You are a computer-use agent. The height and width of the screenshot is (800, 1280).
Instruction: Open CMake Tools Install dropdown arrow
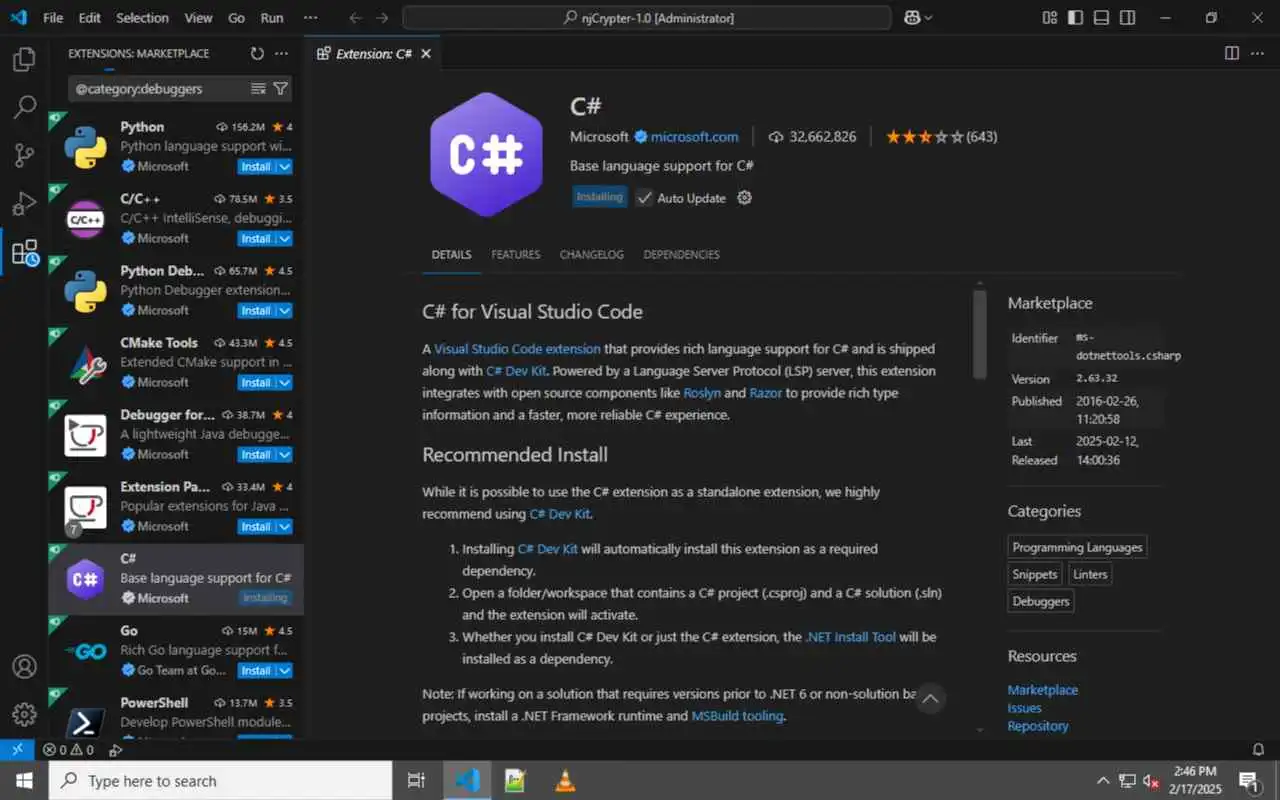click(x=285, y=383)
